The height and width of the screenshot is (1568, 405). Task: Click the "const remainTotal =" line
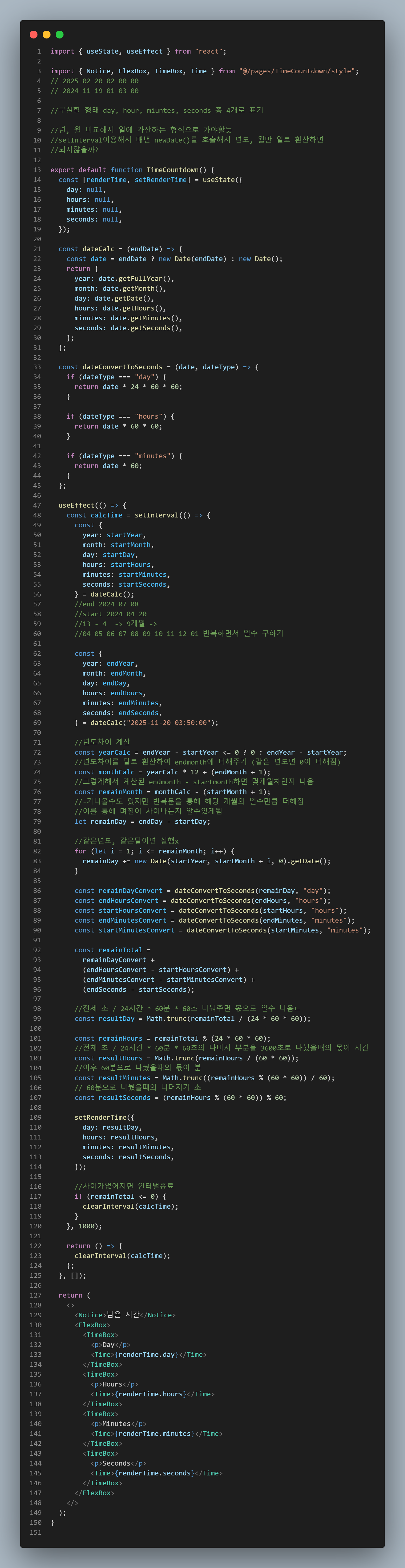tap(112, 950)
